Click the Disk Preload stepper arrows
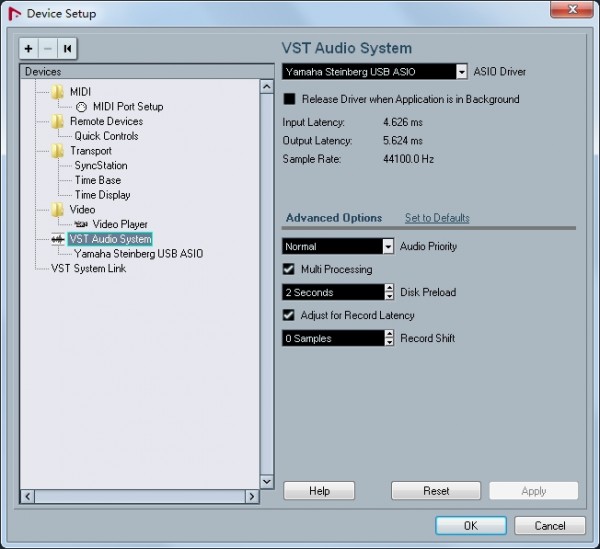Image resolution: width=600 pixels, height=549 pixels. coord(389,293)
